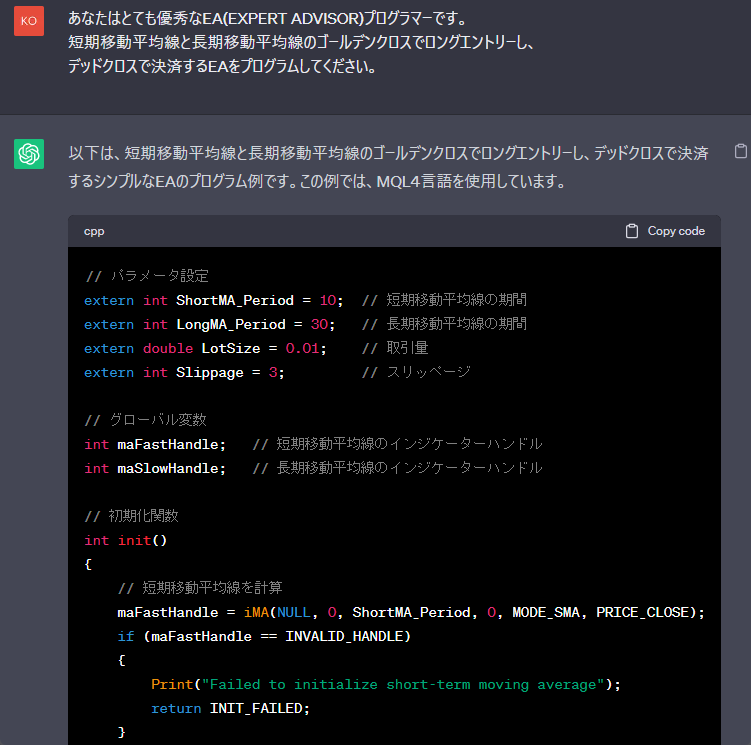751x745 pixels.
Task: Click the clipboard icon in code header
Action: tap(632, 231)
